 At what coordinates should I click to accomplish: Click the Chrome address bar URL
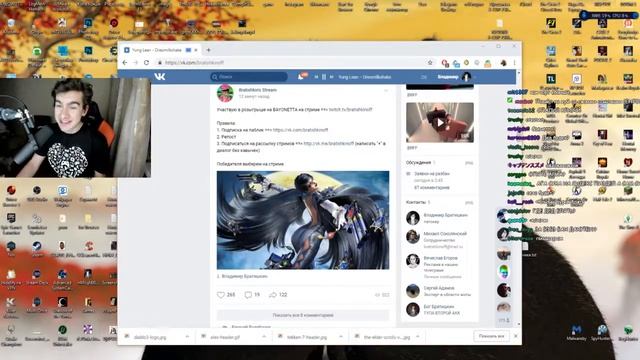pos(195,63)
